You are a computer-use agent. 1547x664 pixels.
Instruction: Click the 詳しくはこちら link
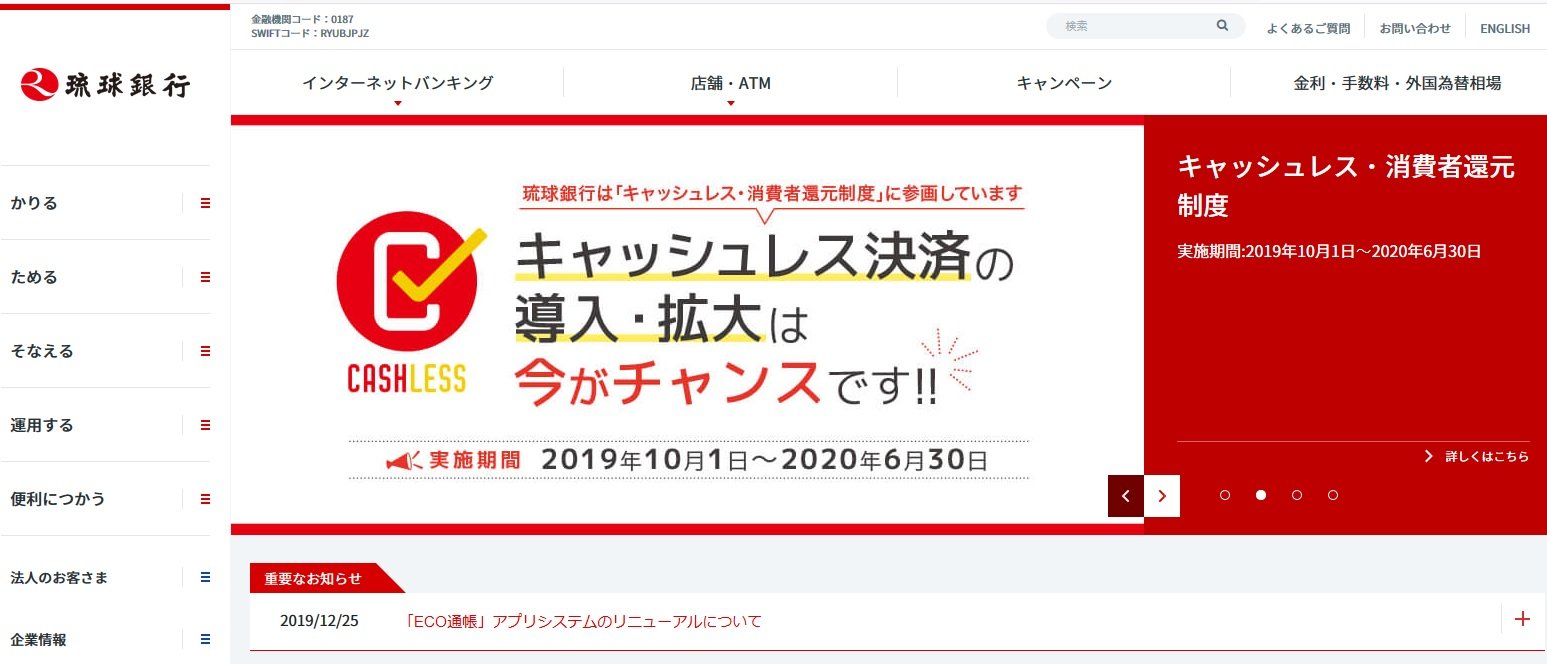tap(1477, 456)
